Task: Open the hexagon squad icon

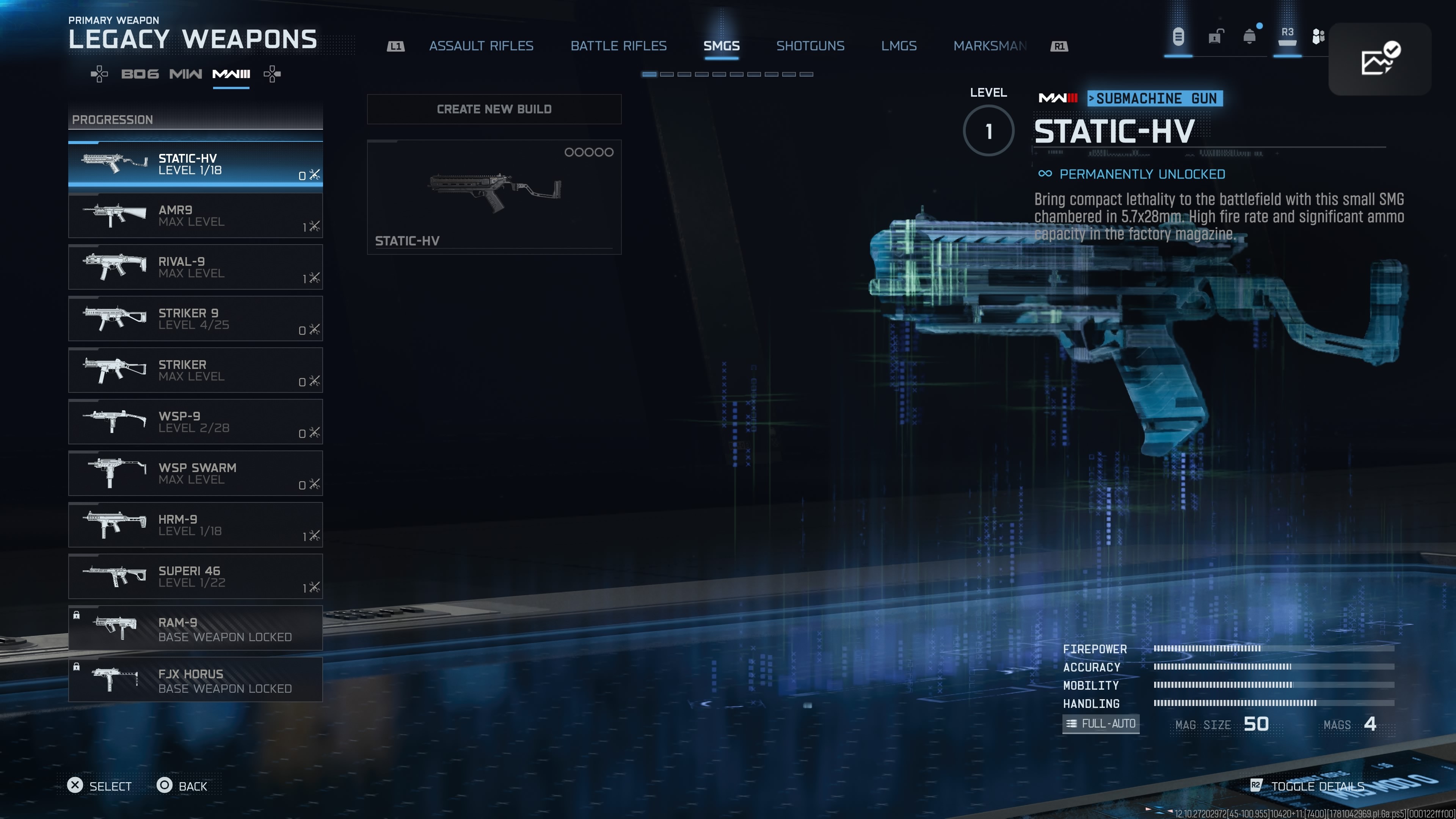Action: click(x=1318, y=37)
